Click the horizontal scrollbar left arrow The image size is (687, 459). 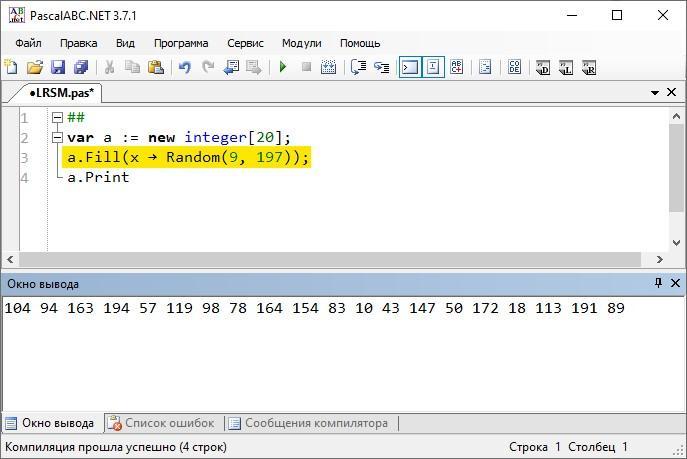coord(10,259)
